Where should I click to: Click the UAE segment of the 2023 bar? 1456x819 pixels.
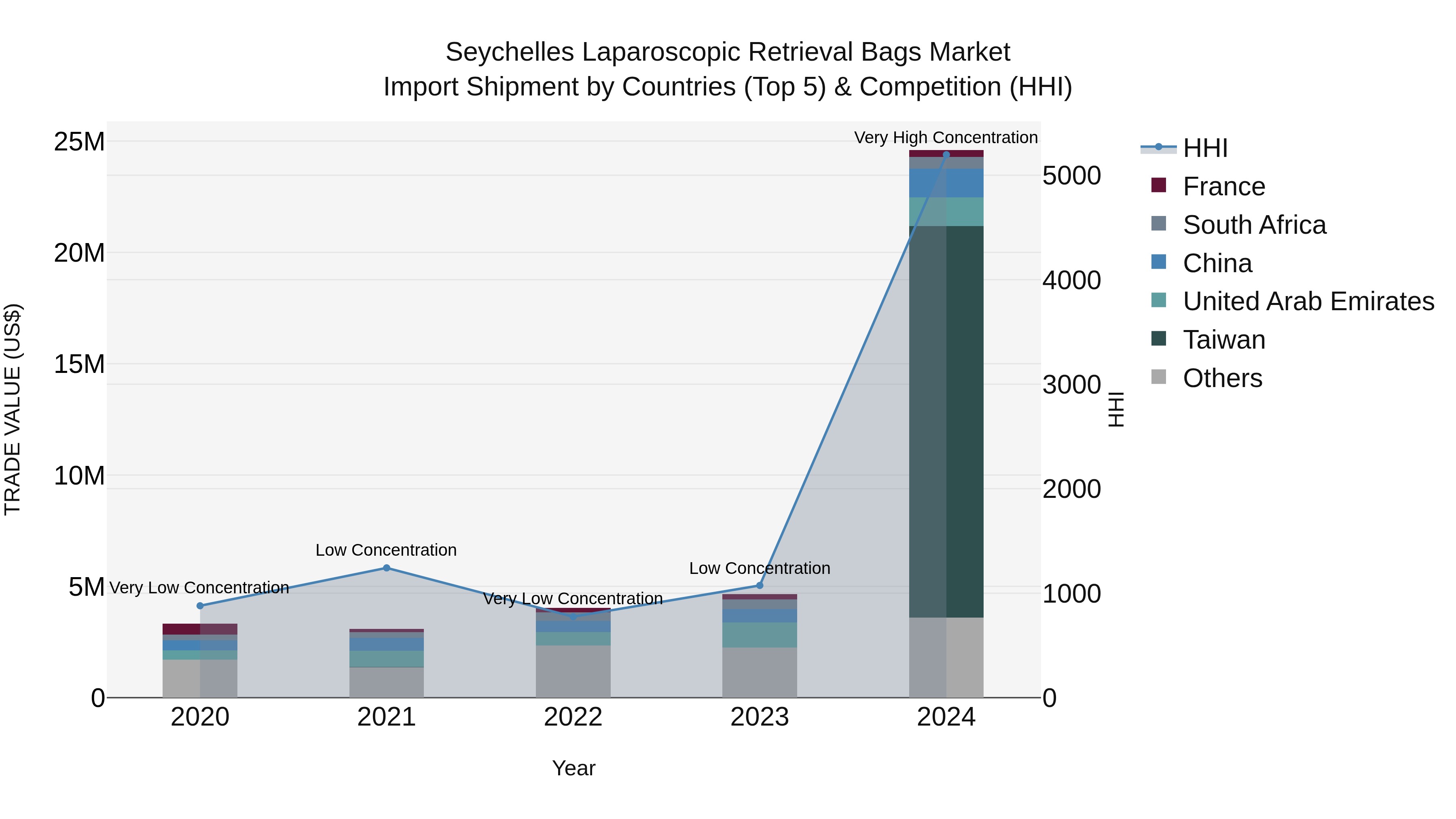pos(760,635)
